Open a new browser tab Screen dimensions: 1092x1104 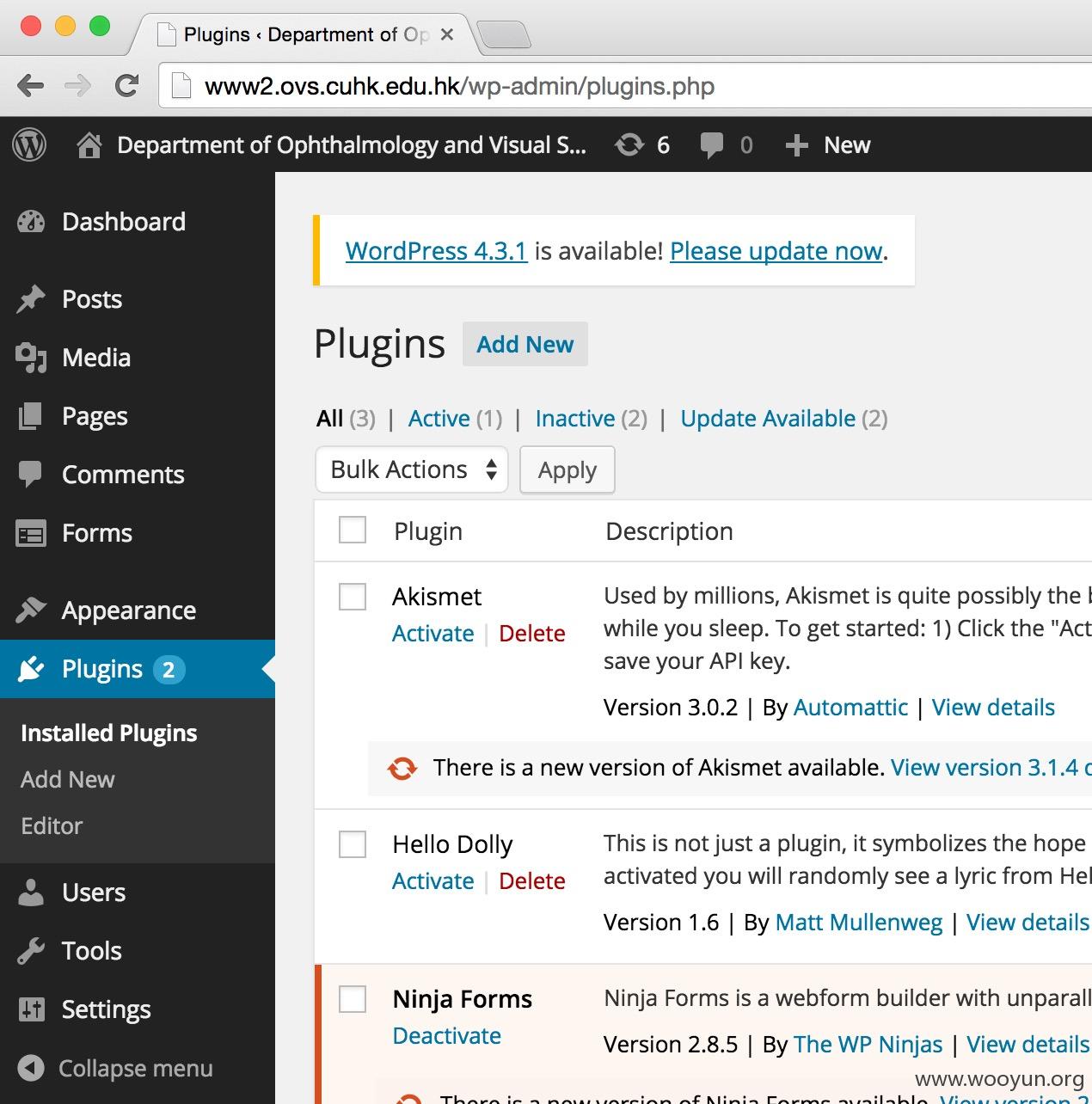click(x=503, y=35)
